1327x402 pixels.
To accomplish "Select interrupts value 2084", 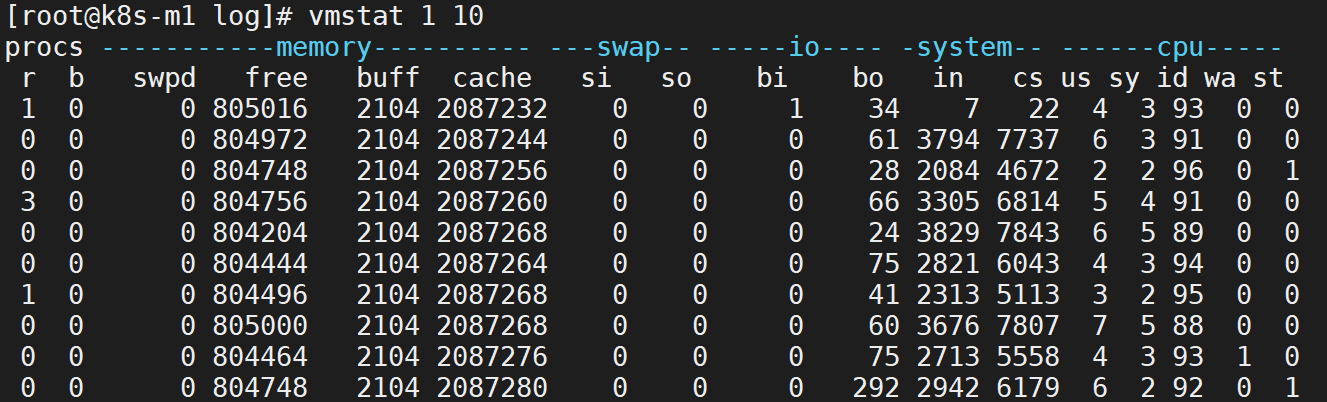I will 948,171.
